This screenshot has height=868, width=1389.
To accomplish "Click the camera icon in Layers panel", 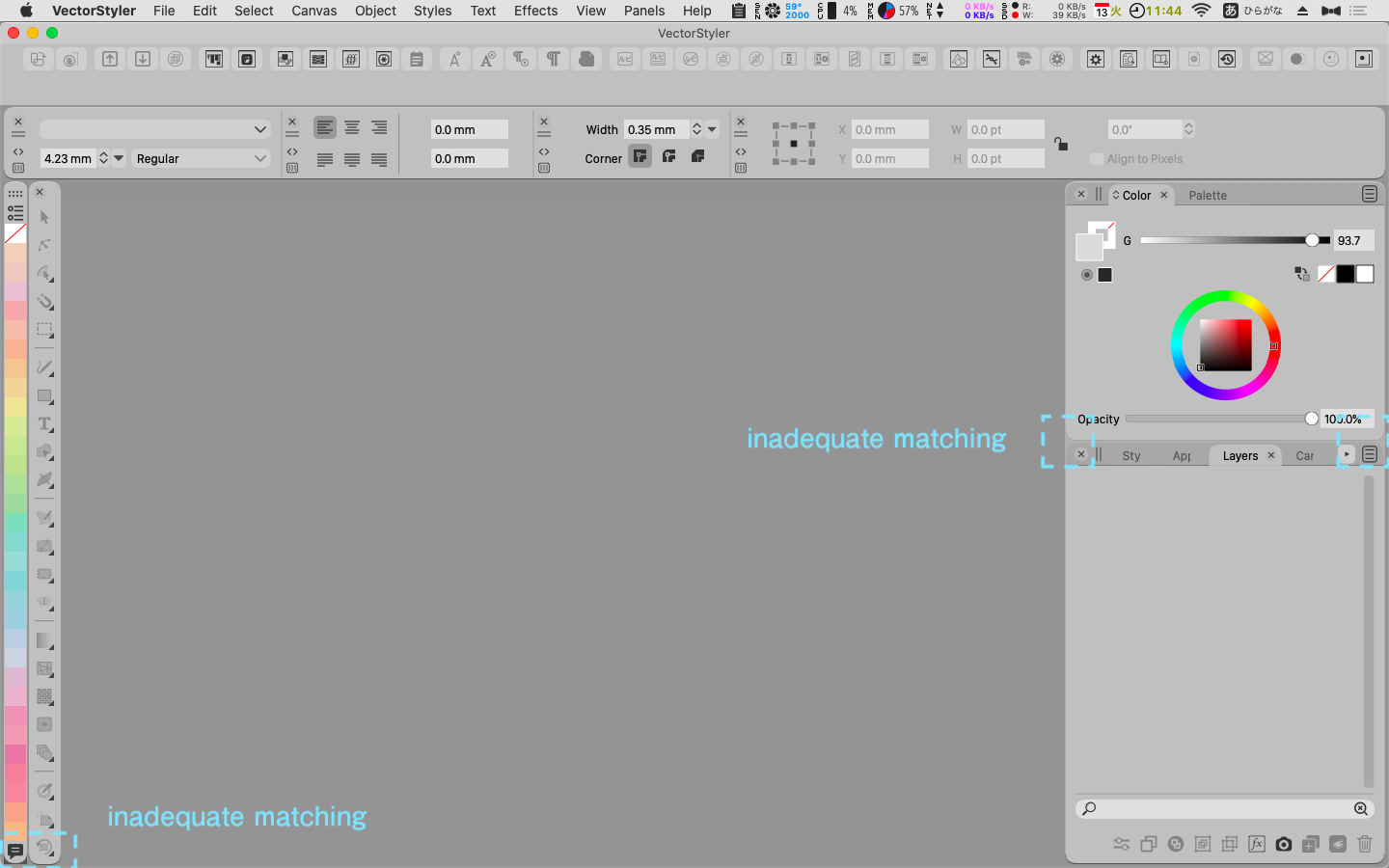I will pos(1283,844).
